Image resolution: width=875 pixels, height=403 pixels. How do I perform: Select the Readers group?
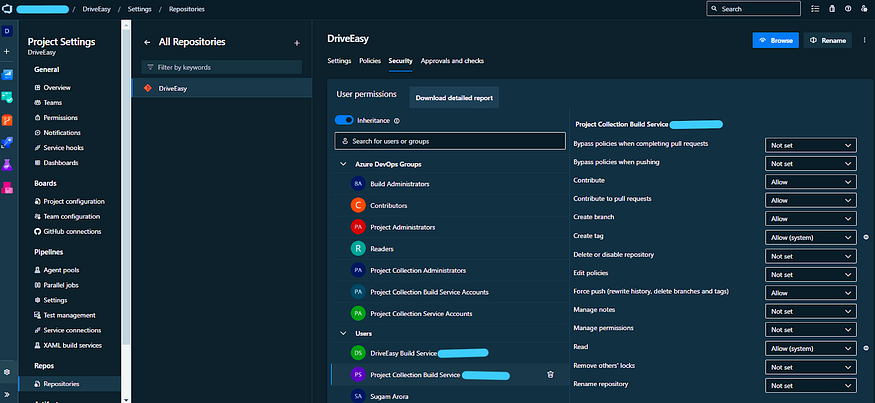click(450, 249)
